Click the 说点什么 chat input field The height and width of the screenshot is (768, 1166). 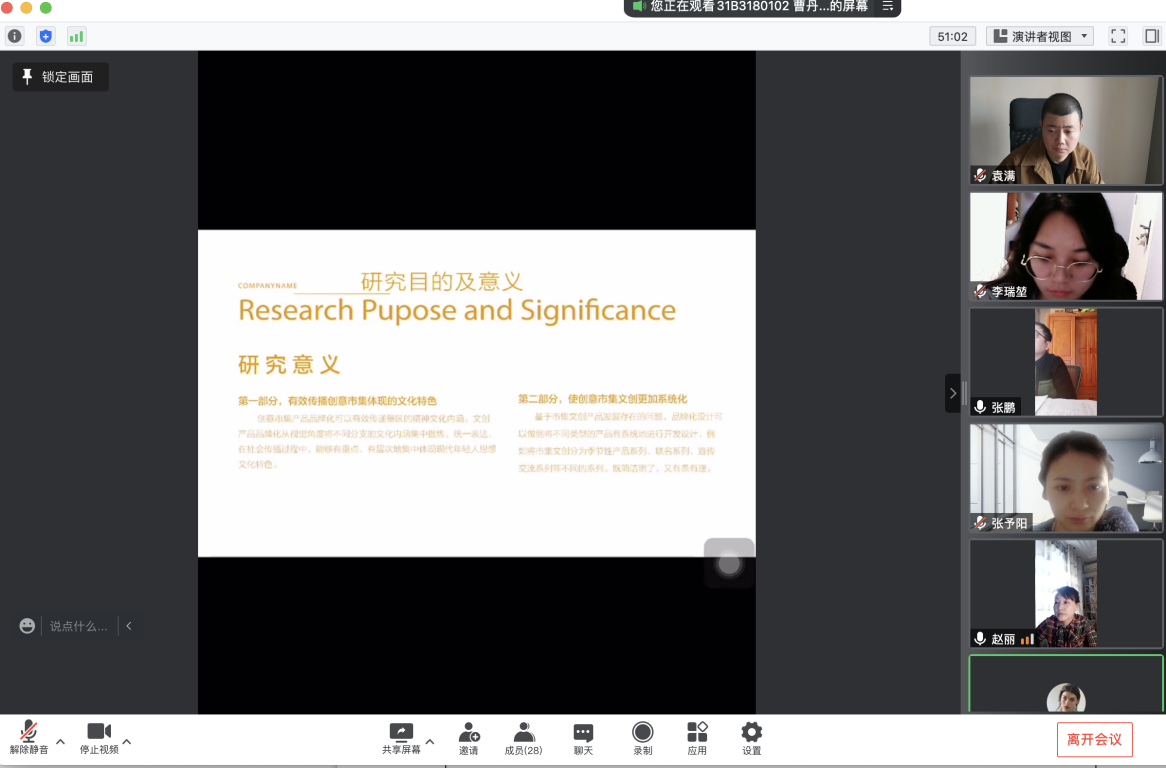pos(78,626)
